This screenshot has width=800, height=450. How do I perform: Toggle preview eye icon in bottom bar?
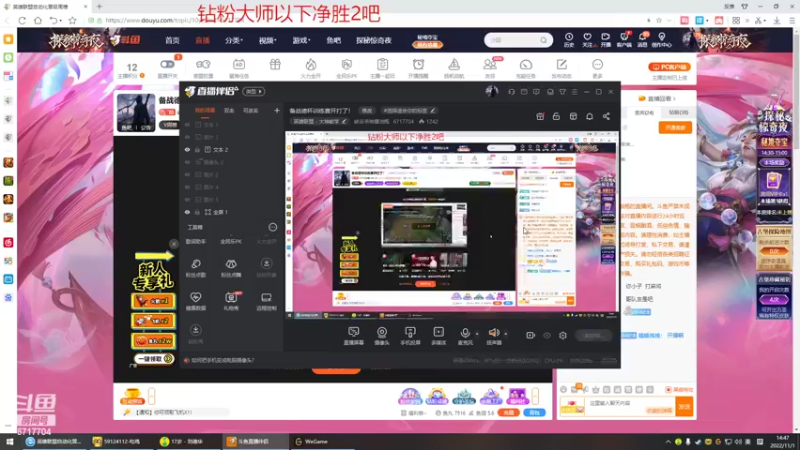click(547, 335)
